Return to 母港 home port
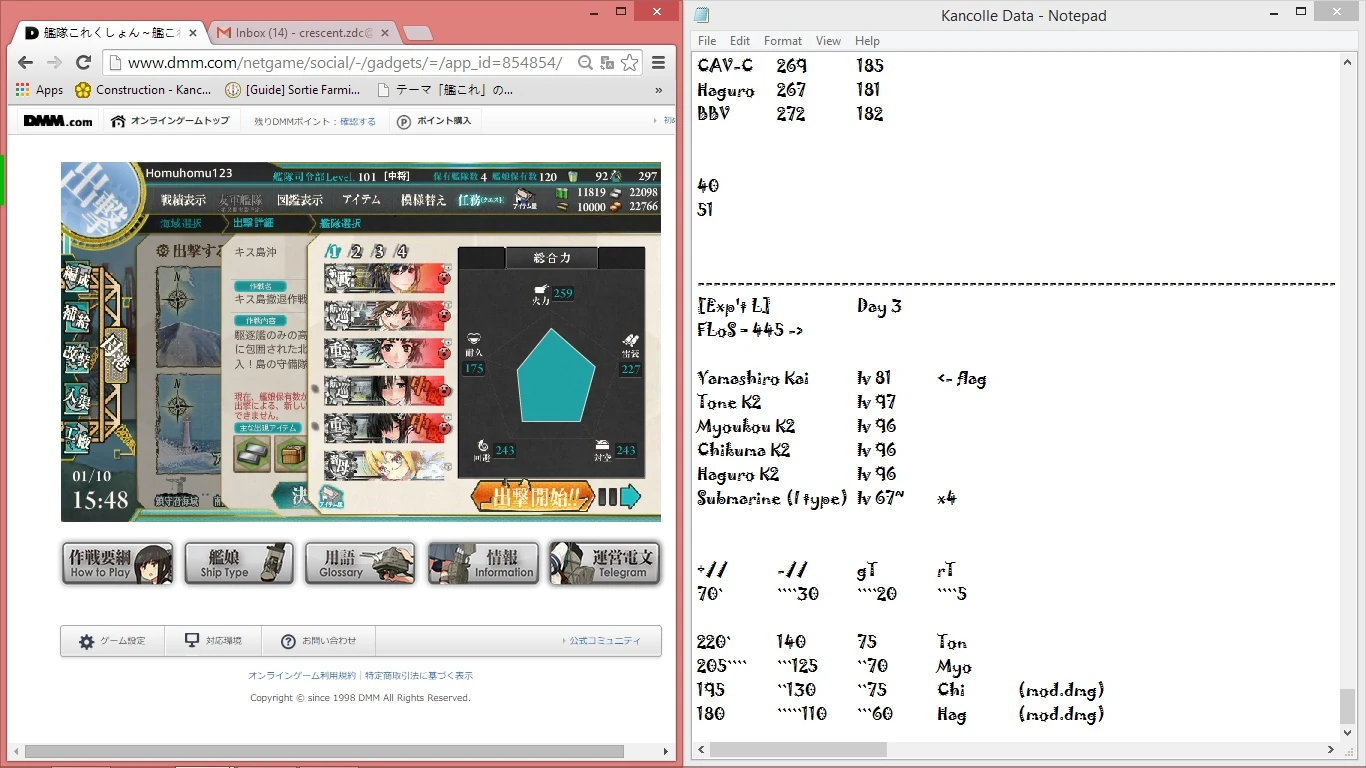The height and width of the screenshot is (768, 1366). pyautogui.click(x=113, y=356)
